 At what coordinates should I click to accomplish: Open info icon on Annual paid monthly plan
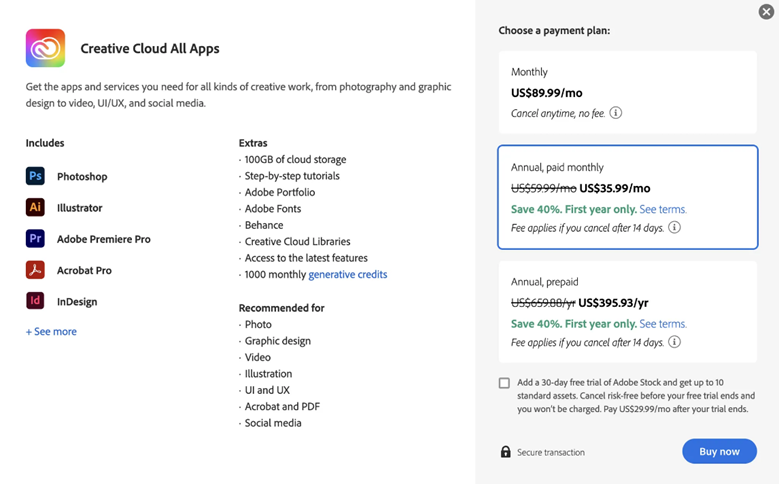pos(675,228)
